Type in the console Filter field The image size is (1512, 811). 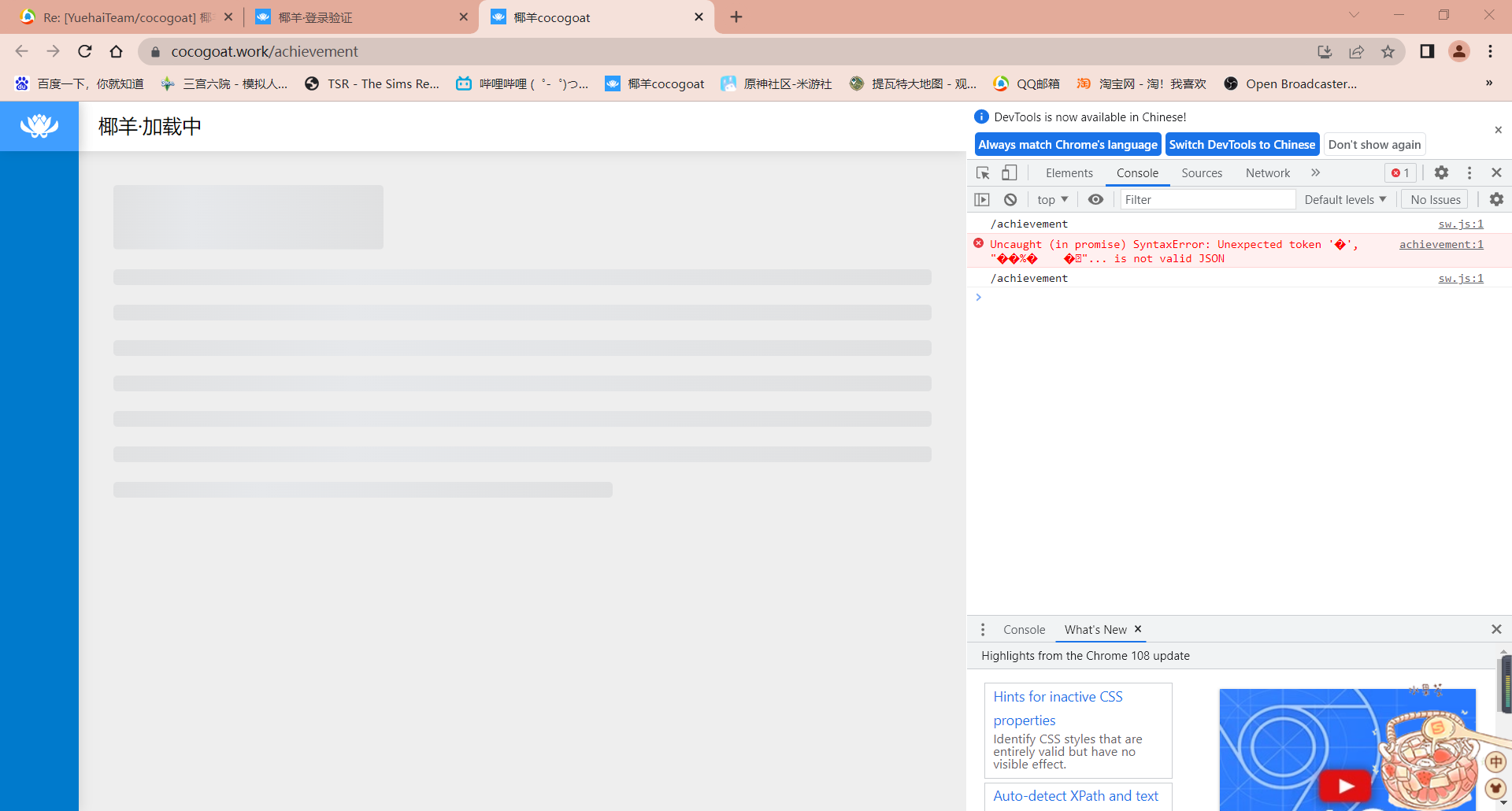[x=1207, y=199]
